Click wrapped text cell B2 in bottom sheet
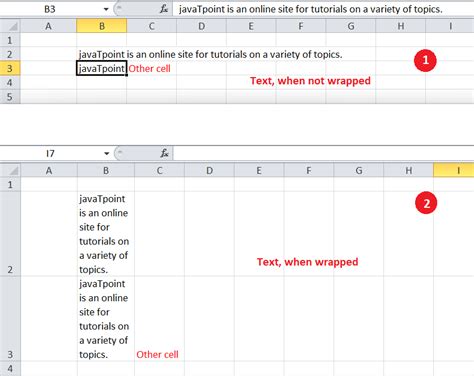Screen dimensions: 474x376 click(106, 234)
